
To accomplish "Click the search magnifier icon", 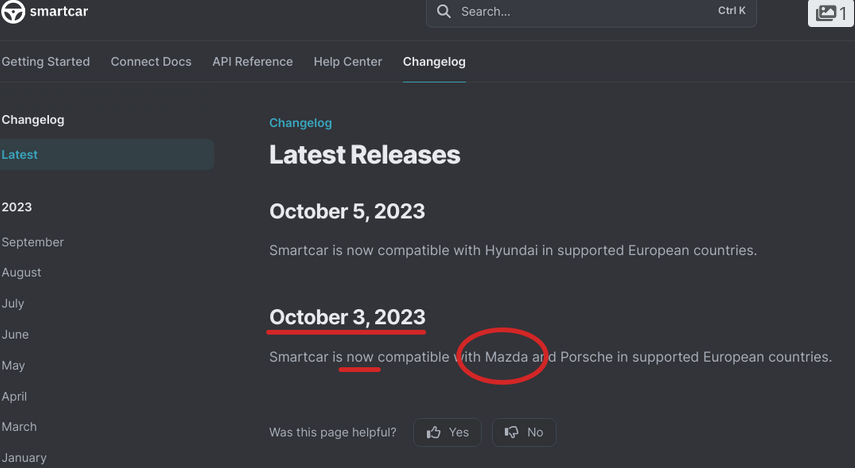I will pyautogui.click(x=443, y=12).
